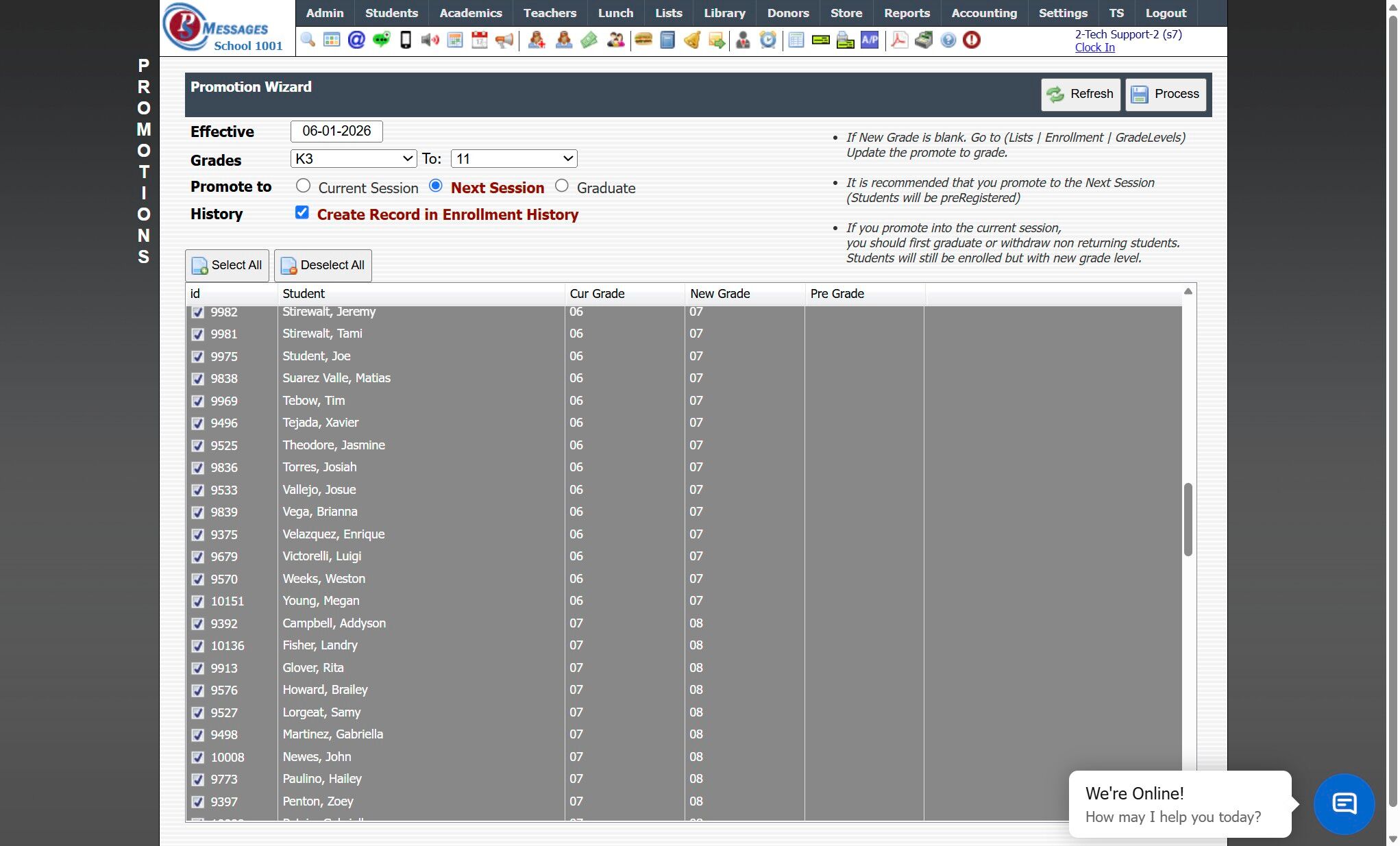The image size is (1400, 846).
Task: Click the PDF document icon
Action: (899, 40)
